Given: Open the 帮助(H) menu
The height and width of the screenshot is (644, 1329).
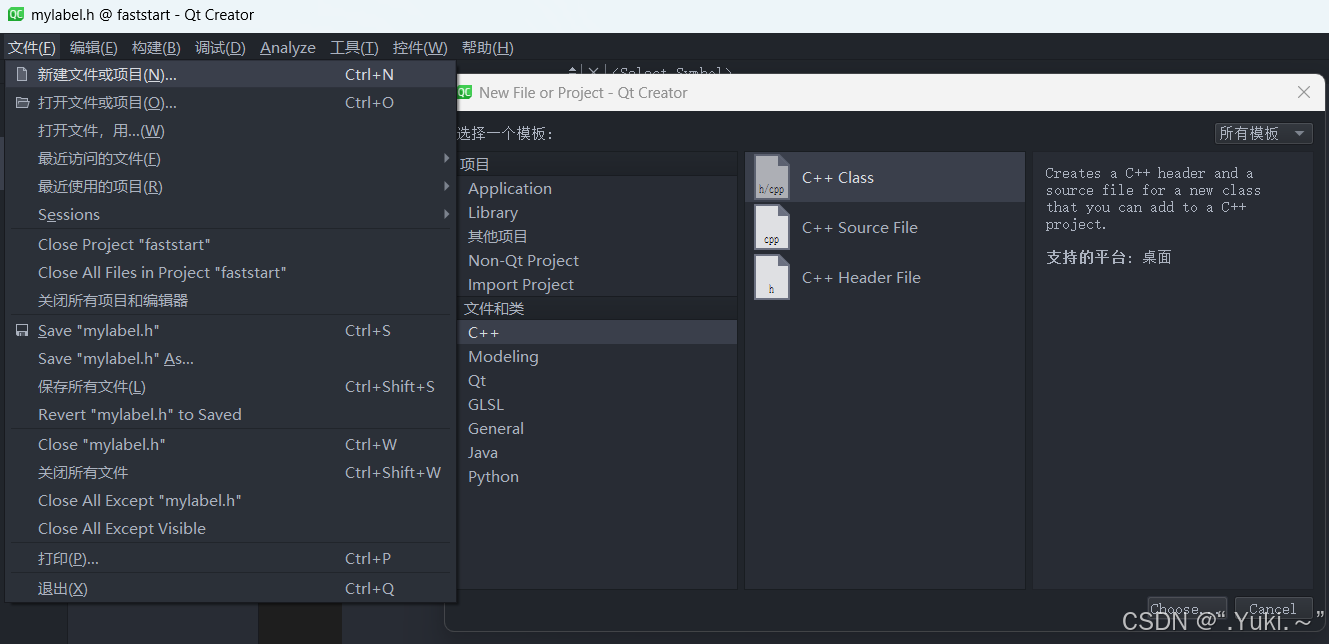Looking at the screenshot, I should tap(487, 47).
